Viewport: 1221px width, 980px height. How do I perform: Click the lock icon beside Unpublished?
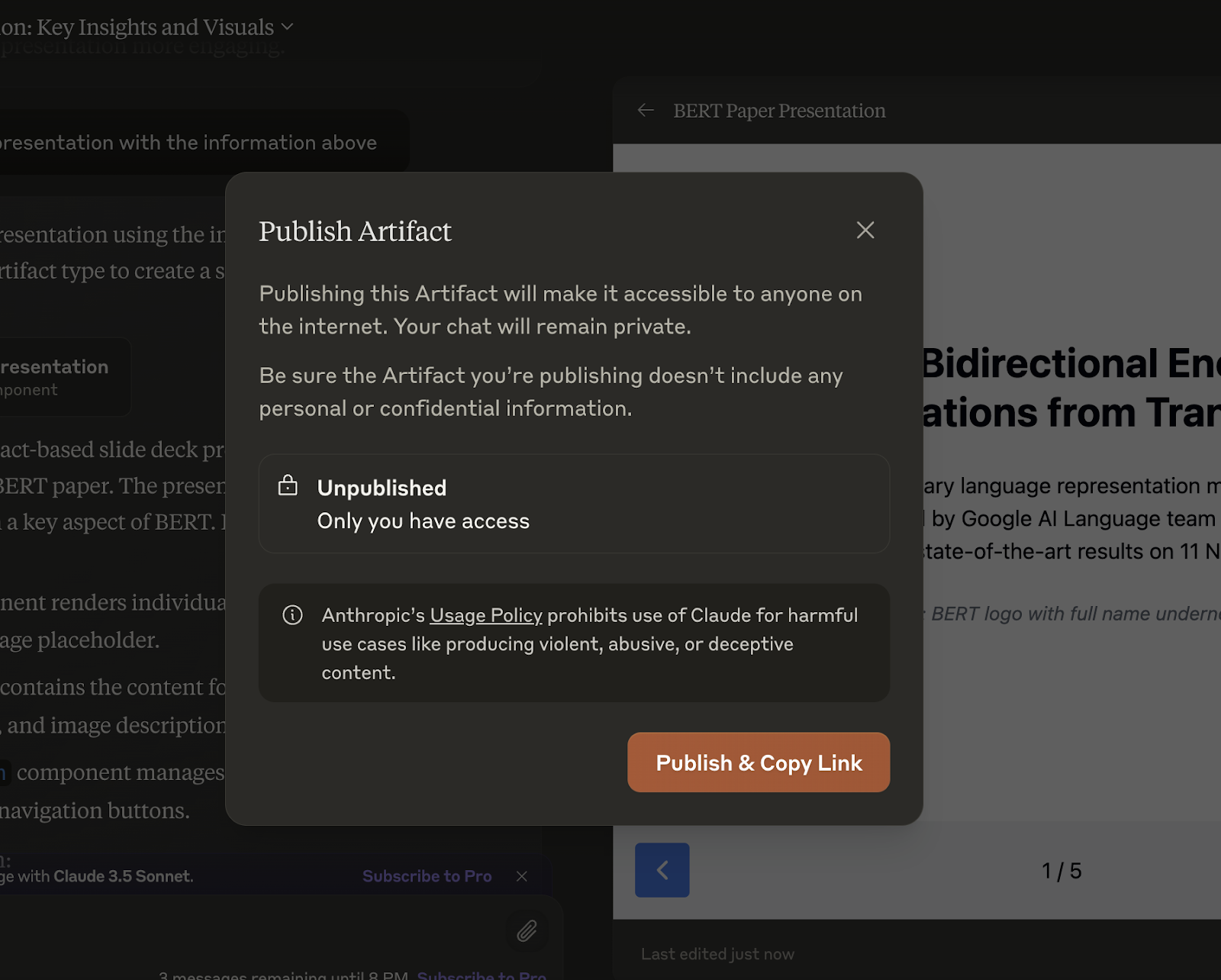tap(288, 485)
